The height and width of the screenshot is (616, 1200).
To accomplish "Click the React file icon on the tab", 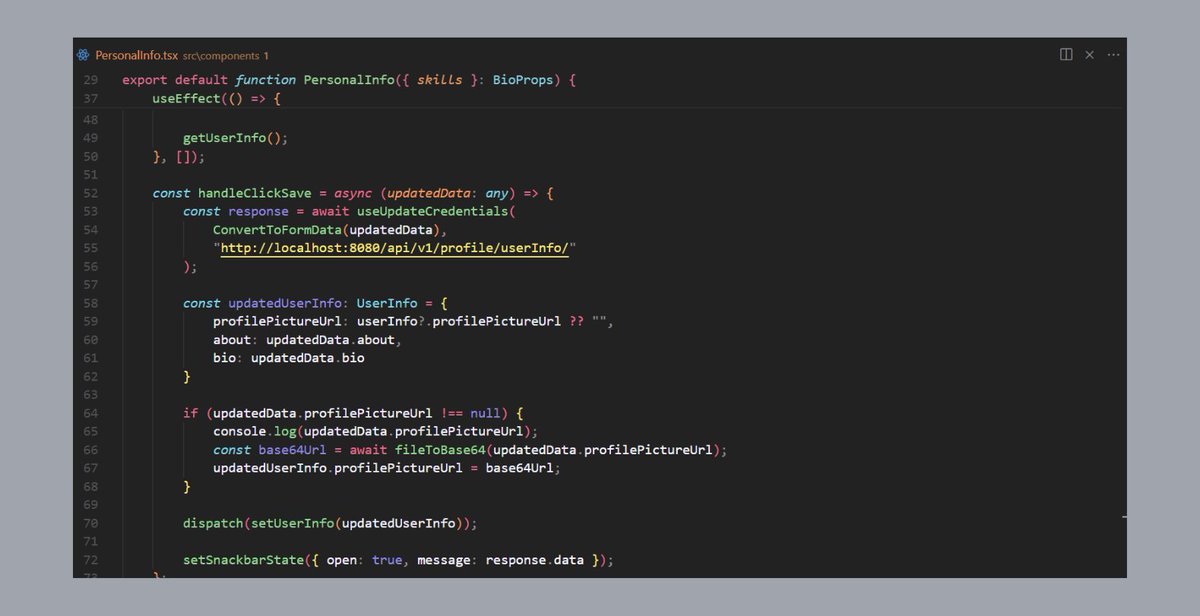I will tap(84, 55).
